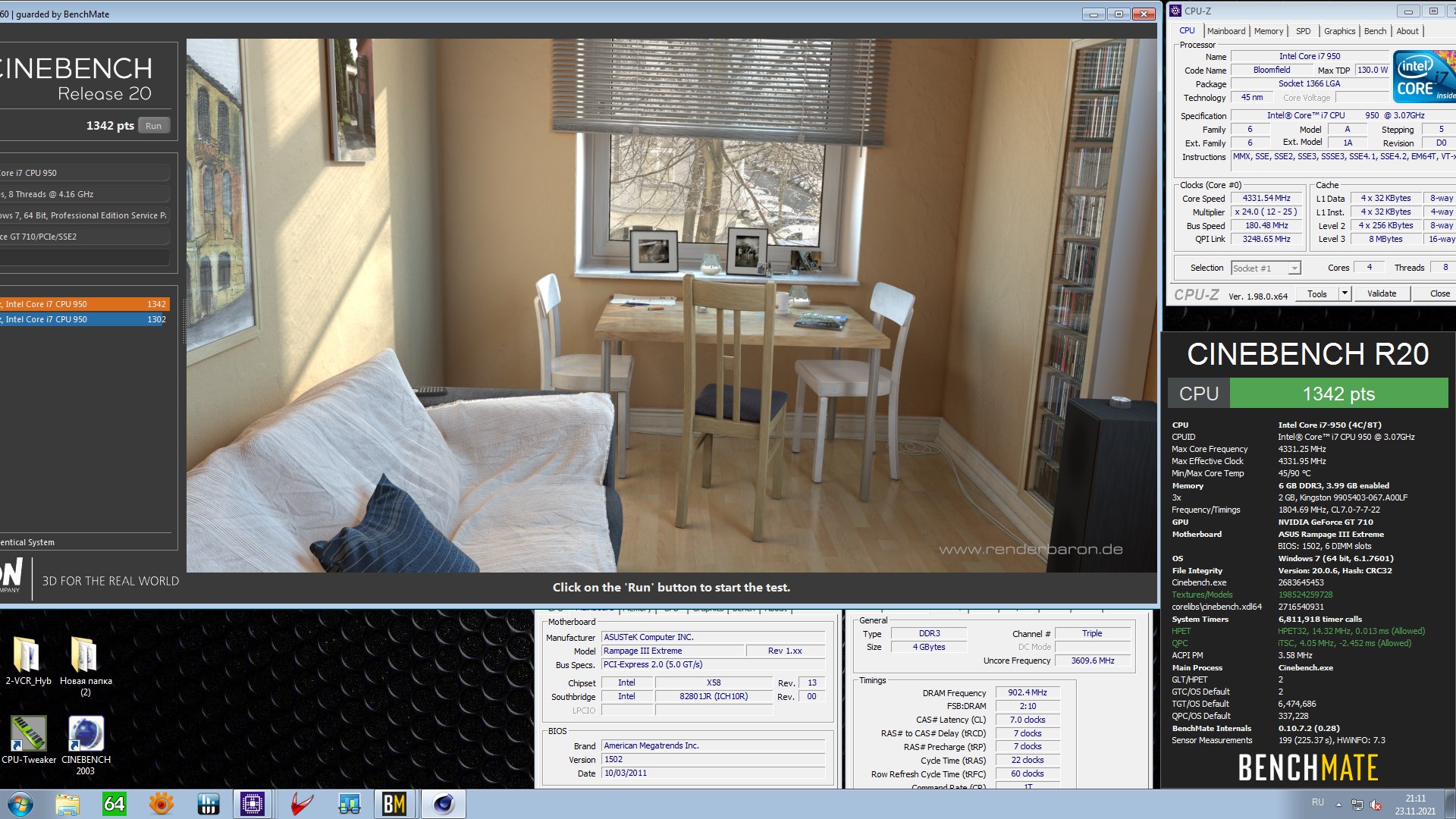Click the Channel # Triple value
Screen dimensions: 1456x819
point(1092,634)
